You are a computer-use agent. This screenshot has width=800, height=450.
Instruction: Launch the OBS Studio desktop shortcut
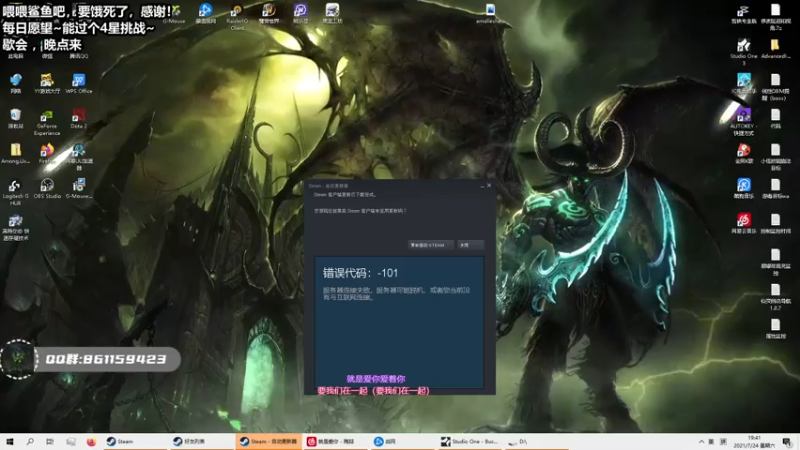(x=47, y=188)
